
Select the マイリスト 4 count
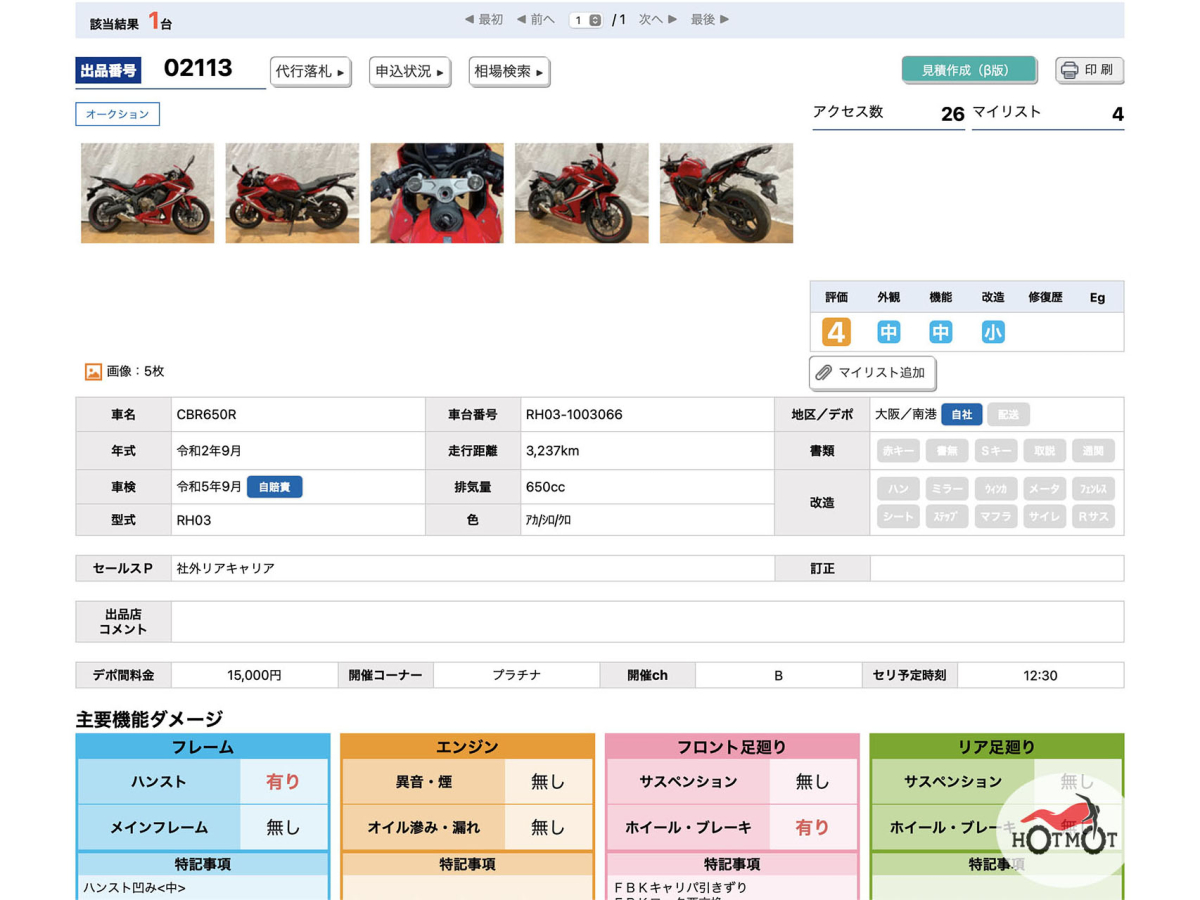pos(1118,114)
